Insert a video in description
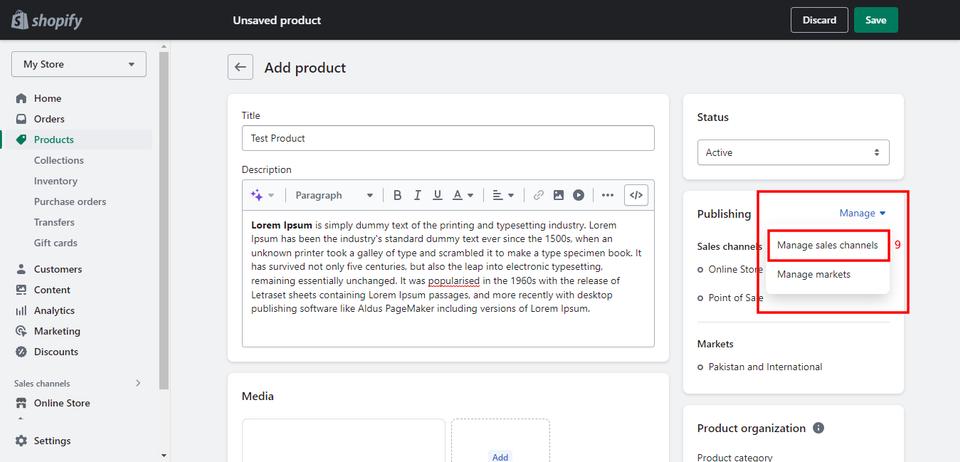960x462 pixels. click(x=579, y=195)
